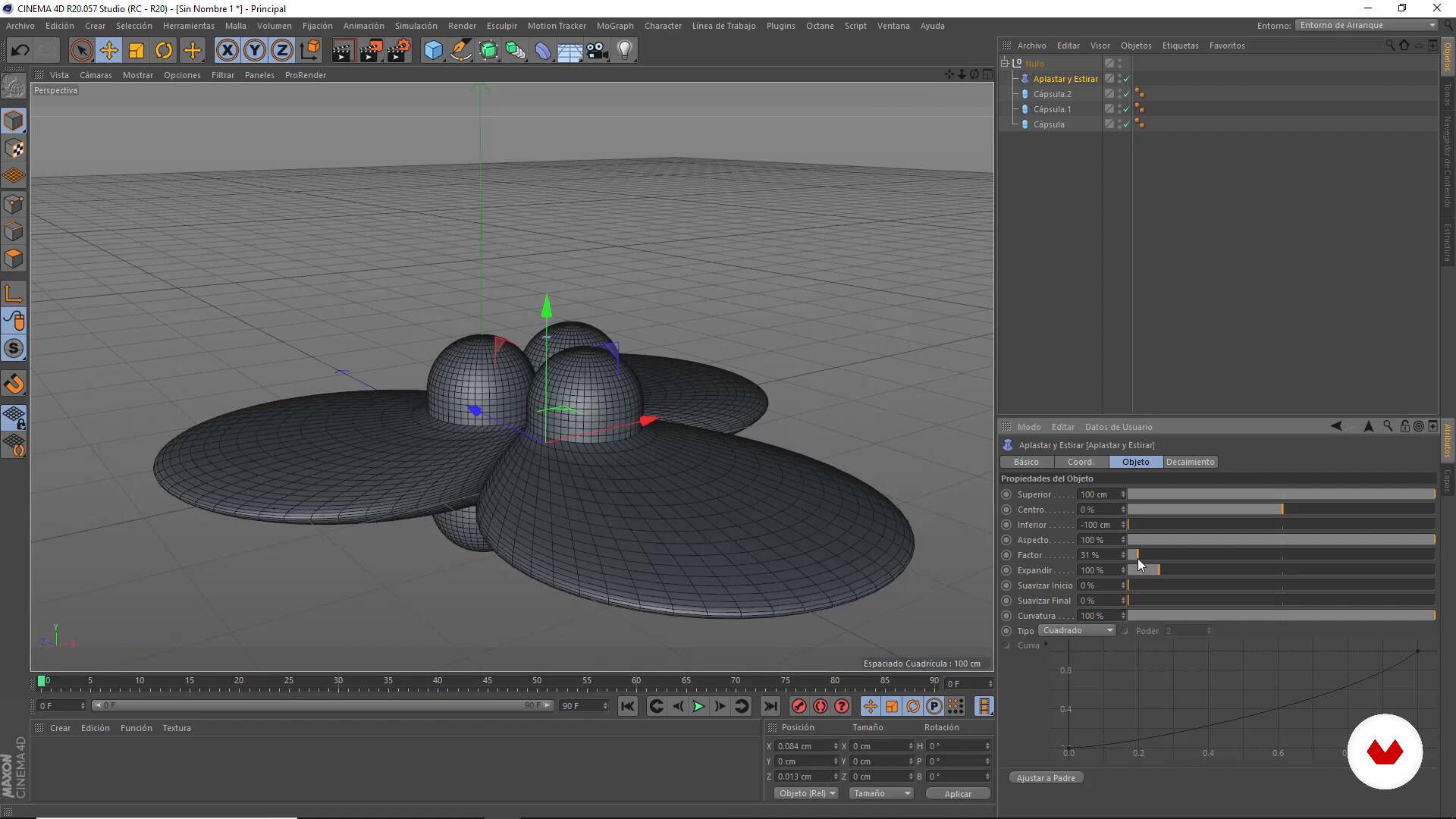1456x819 pixels.
Task: Play the animation forward
Action: pos(698,707)
